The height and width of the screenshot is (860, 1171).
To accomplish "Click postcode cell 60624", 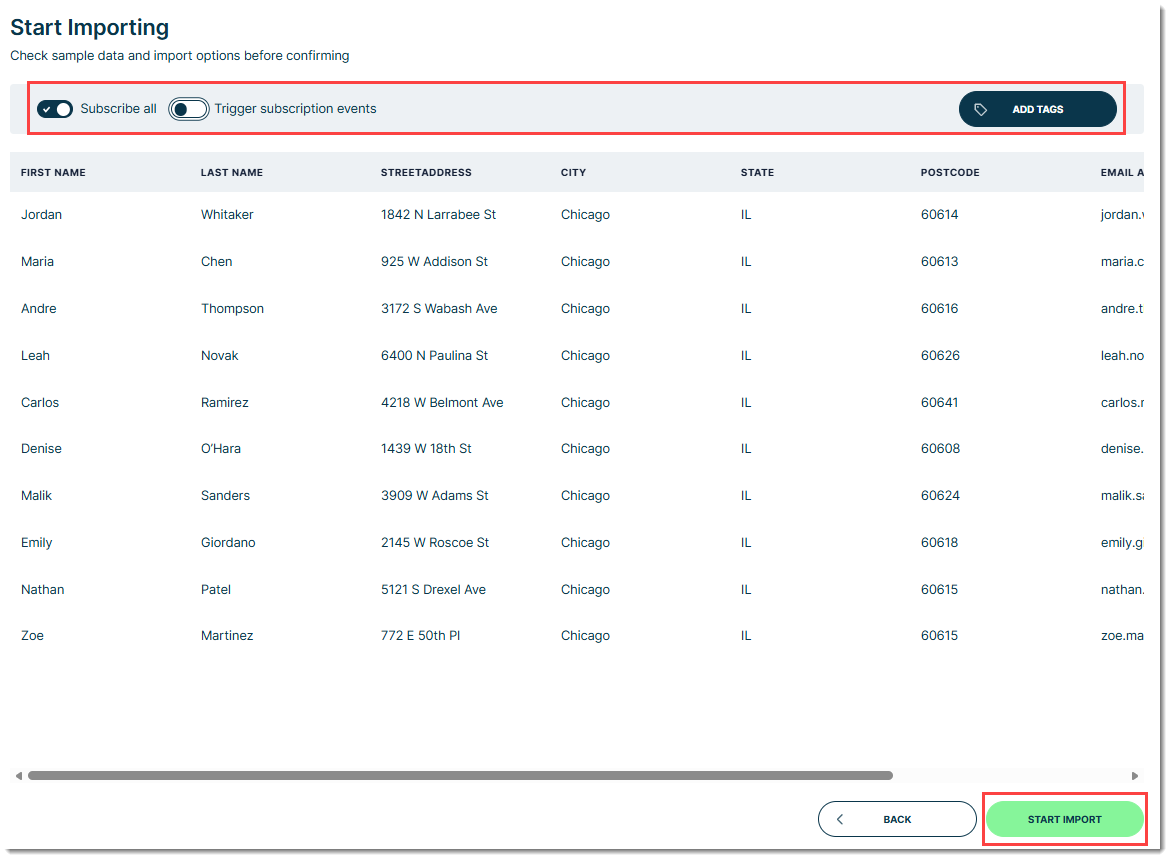I will pyautogui.click(x=939, y=496).
